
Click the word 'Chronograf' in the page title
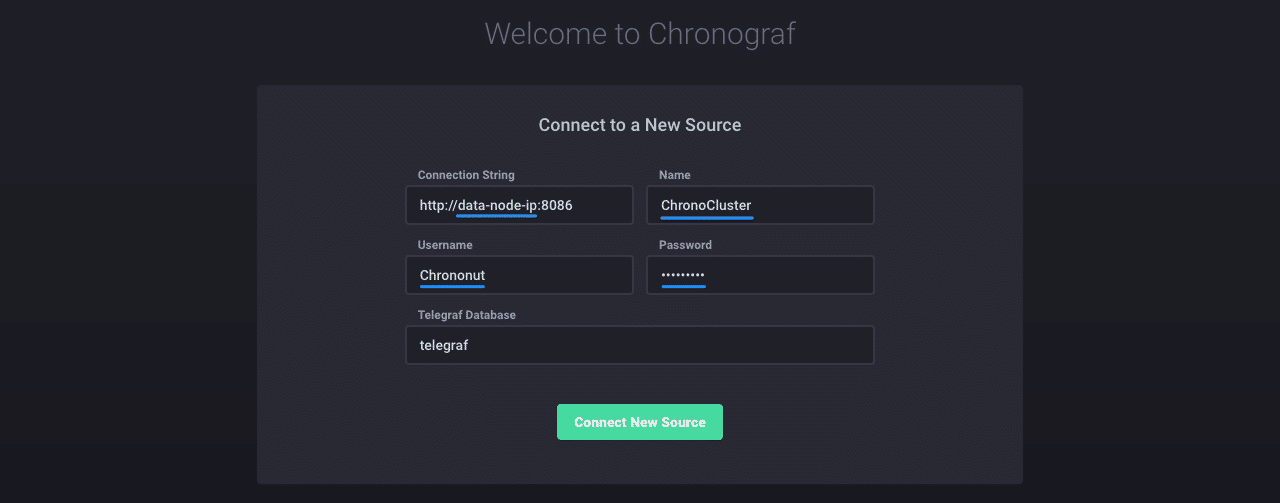click(721, 34)
